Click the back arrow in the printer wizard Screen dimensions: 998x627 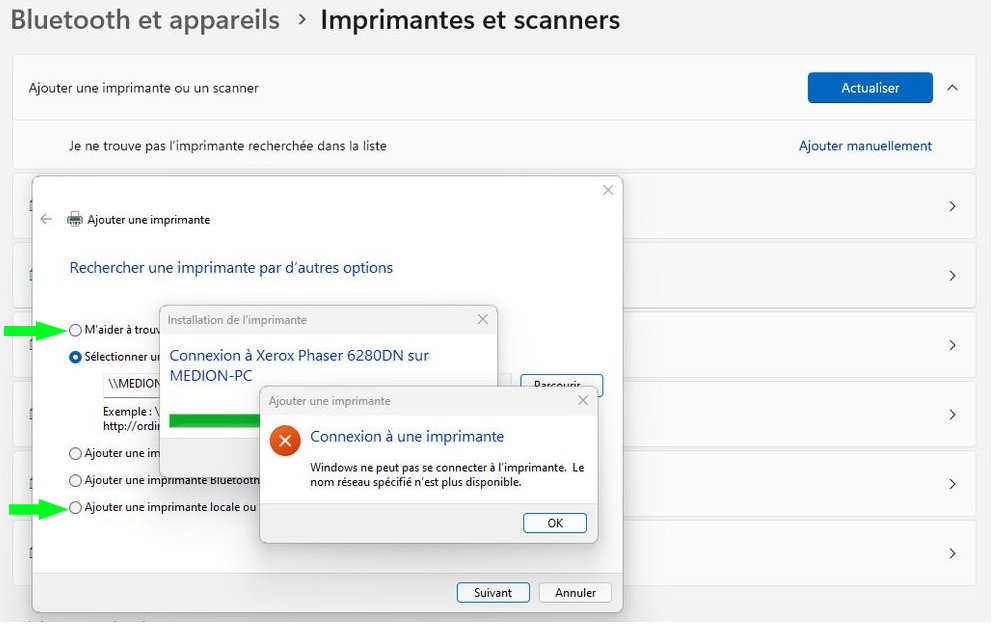tap(46, 219)
